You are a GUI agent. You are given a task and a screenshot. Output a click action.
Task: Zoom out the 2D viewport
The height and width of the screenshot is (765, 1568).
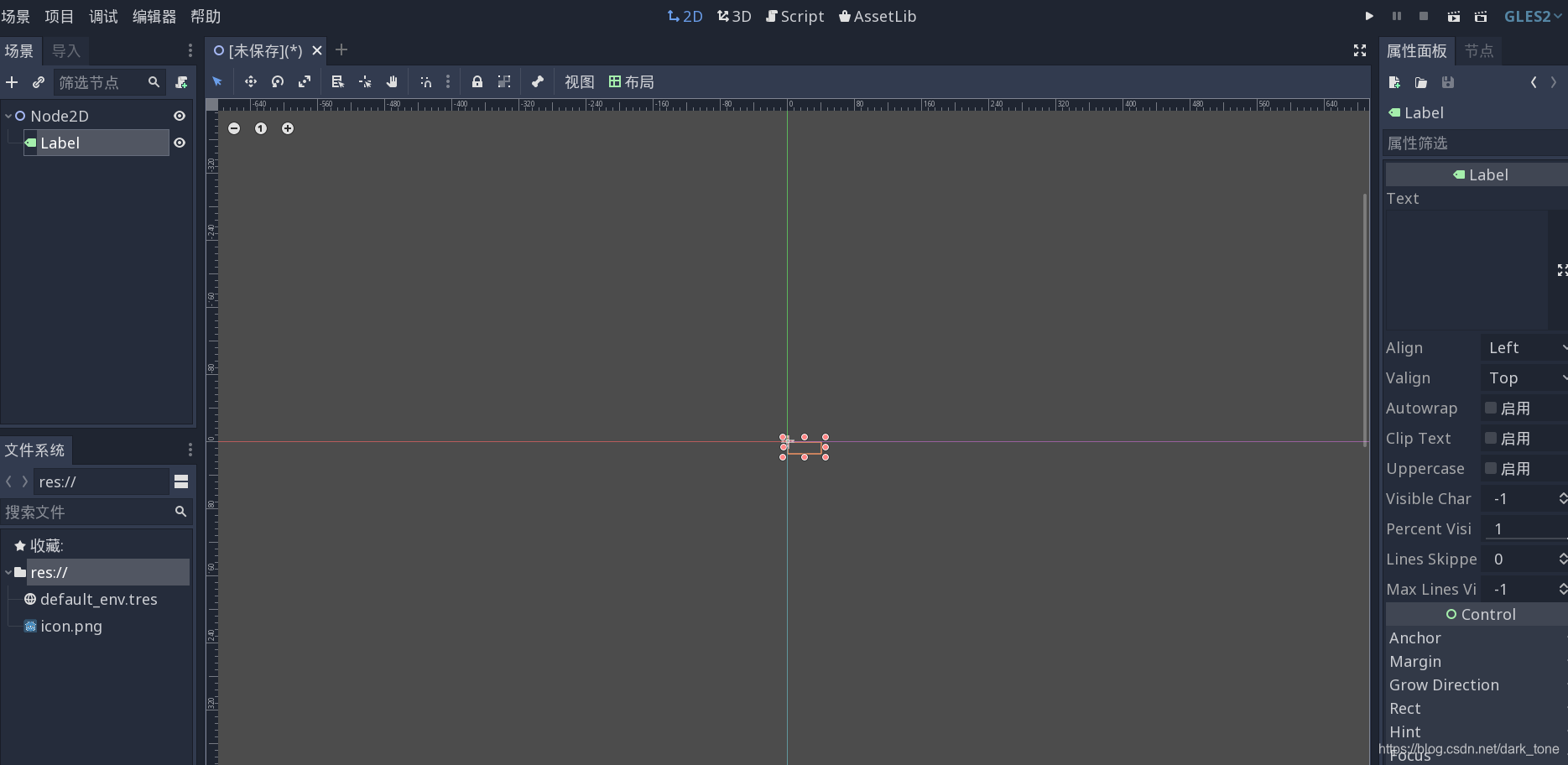pyautogui.click(x=234, y=128)
